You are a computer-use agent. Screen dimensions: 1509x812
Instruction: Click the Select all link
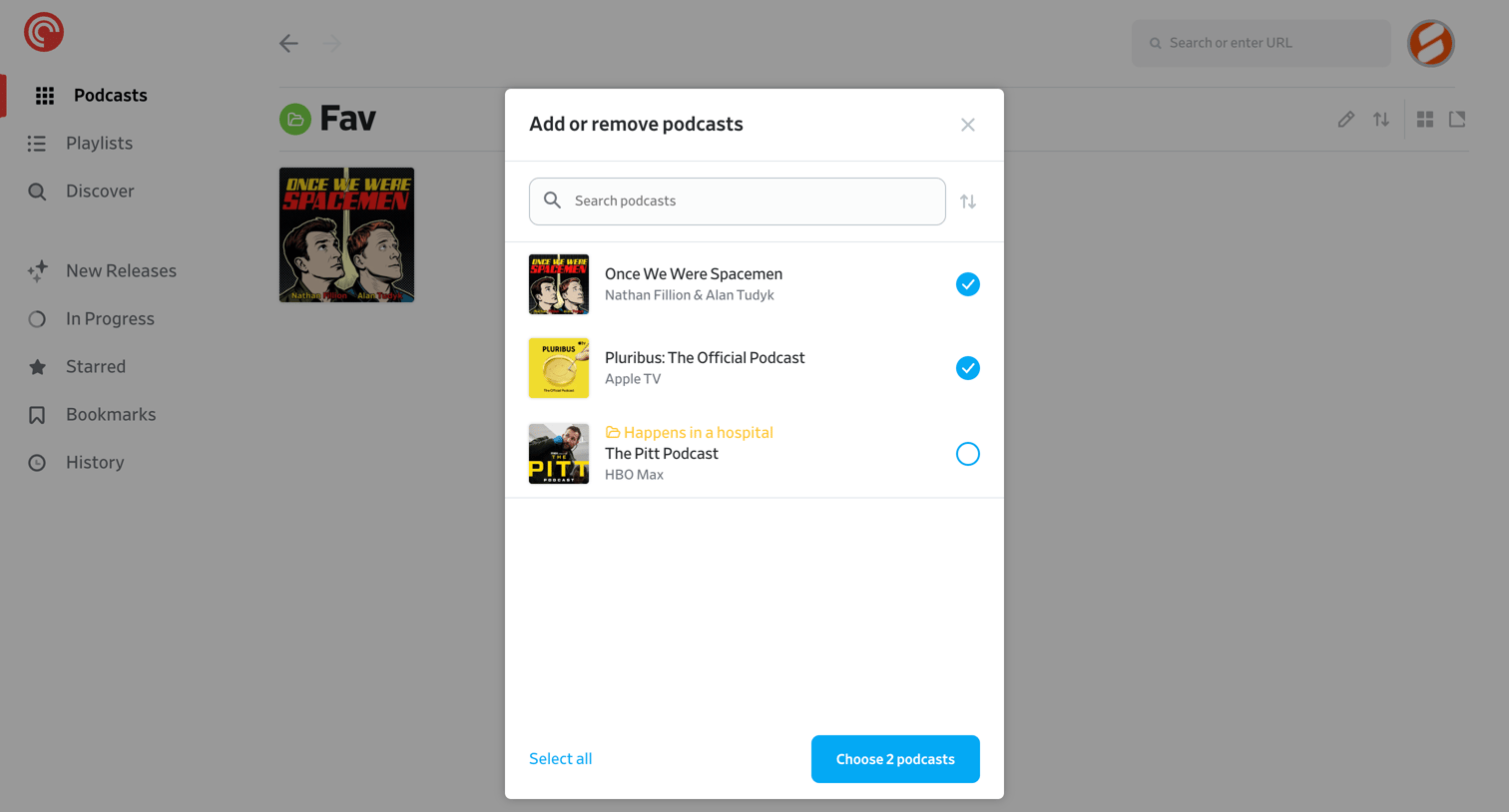pyautogui.click(x=561, y=759)
